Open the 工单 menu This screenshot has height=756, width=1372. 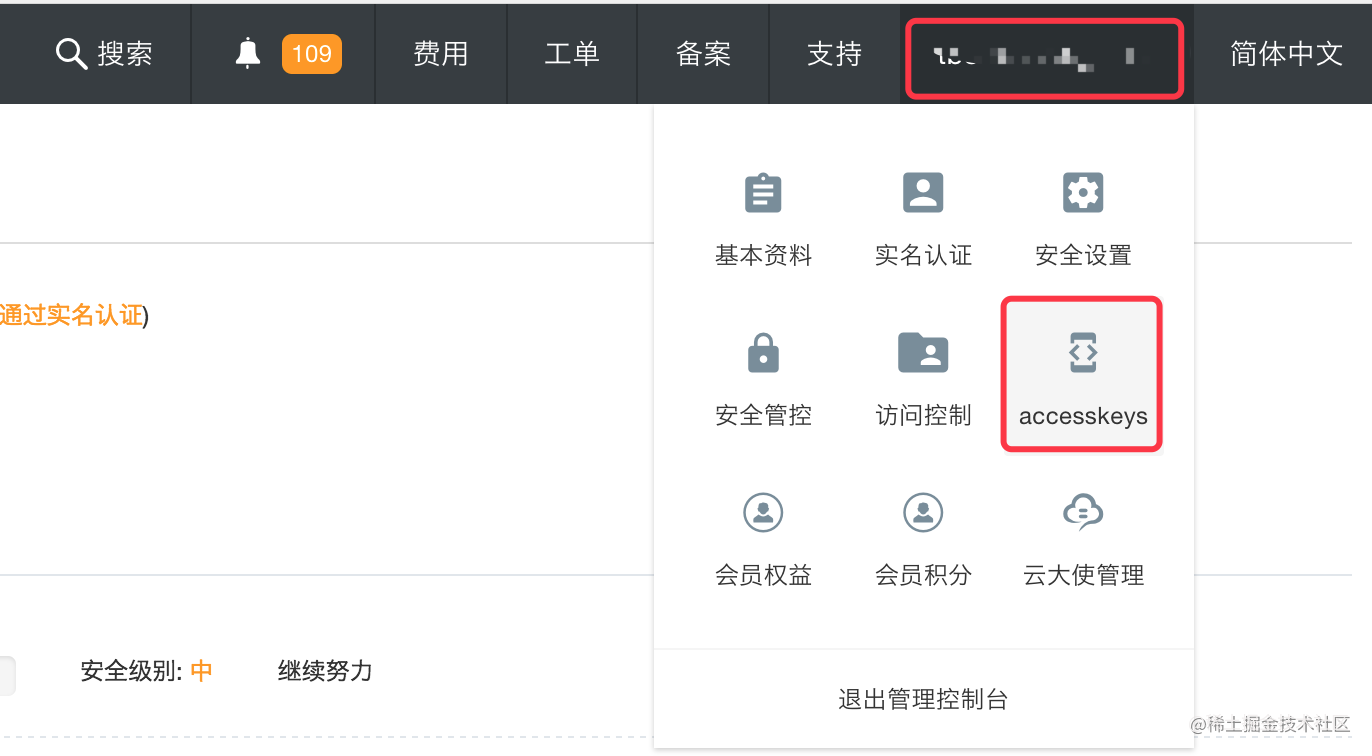572,54
